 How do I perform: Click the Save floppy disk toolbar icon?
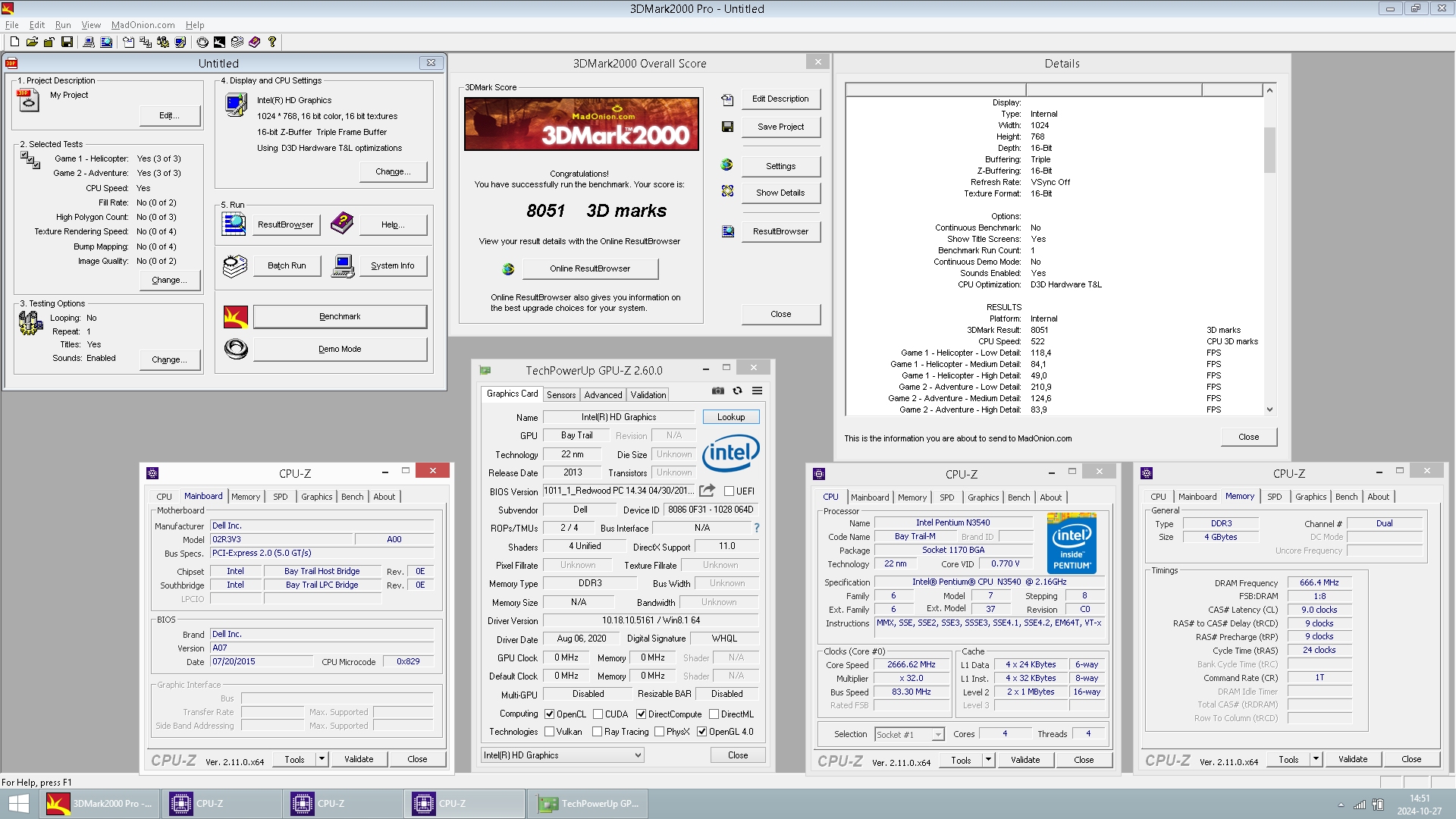[x=67, y=42]
